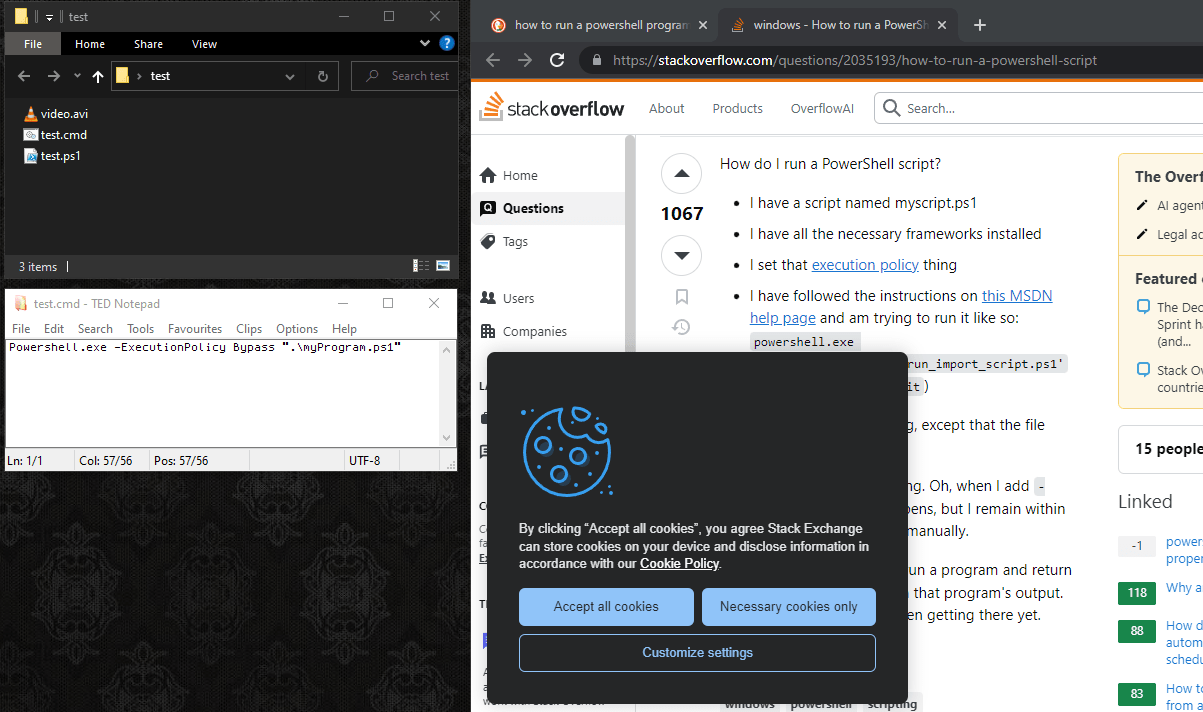Click the upvote arrow on the question
1203x712 pixels.
(682, 174)
